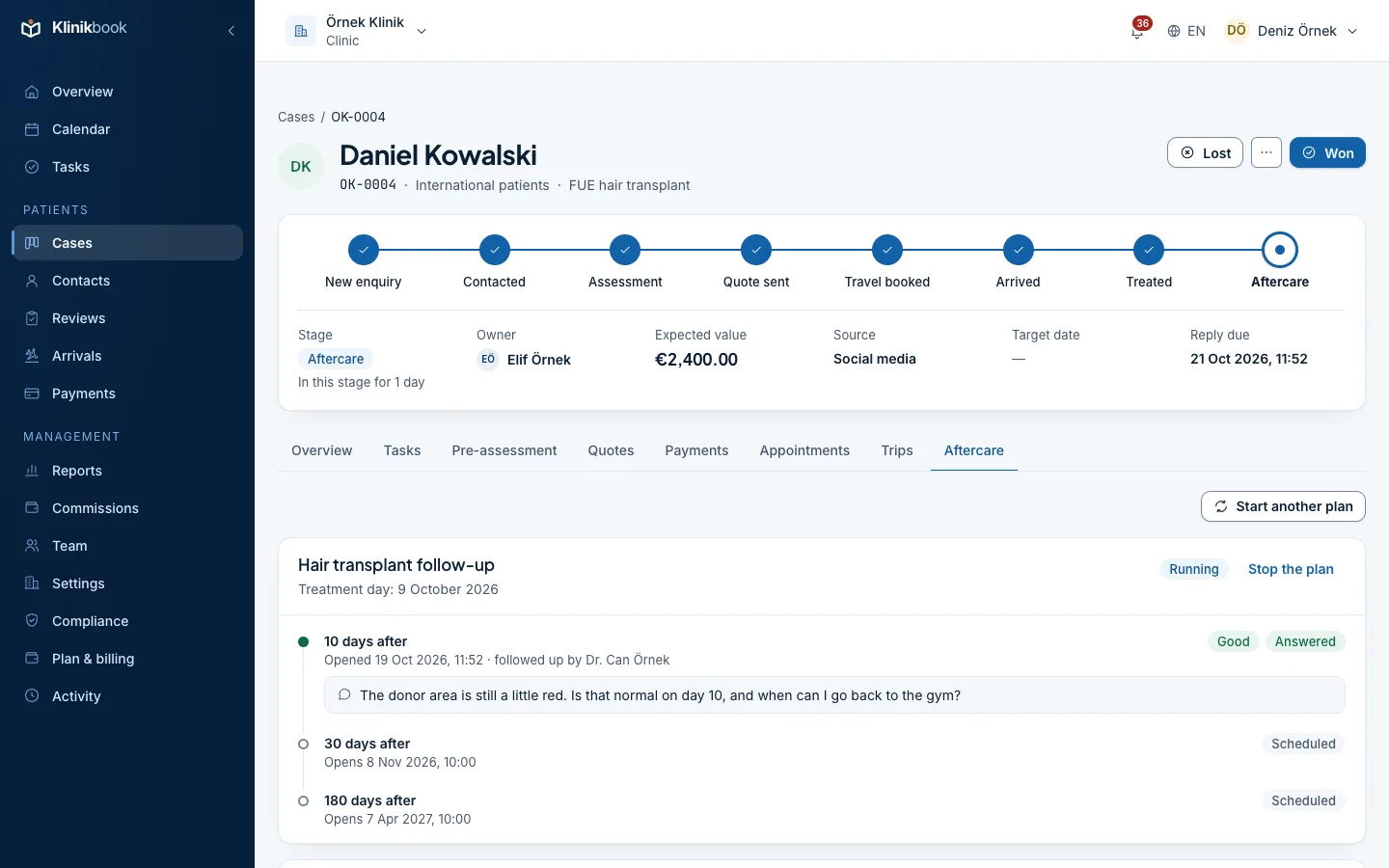Image resolution: width=1389 pixels, height=868 pixels.
Task: Open the notifications bell with 36 badge
Action: [1138, 30]
